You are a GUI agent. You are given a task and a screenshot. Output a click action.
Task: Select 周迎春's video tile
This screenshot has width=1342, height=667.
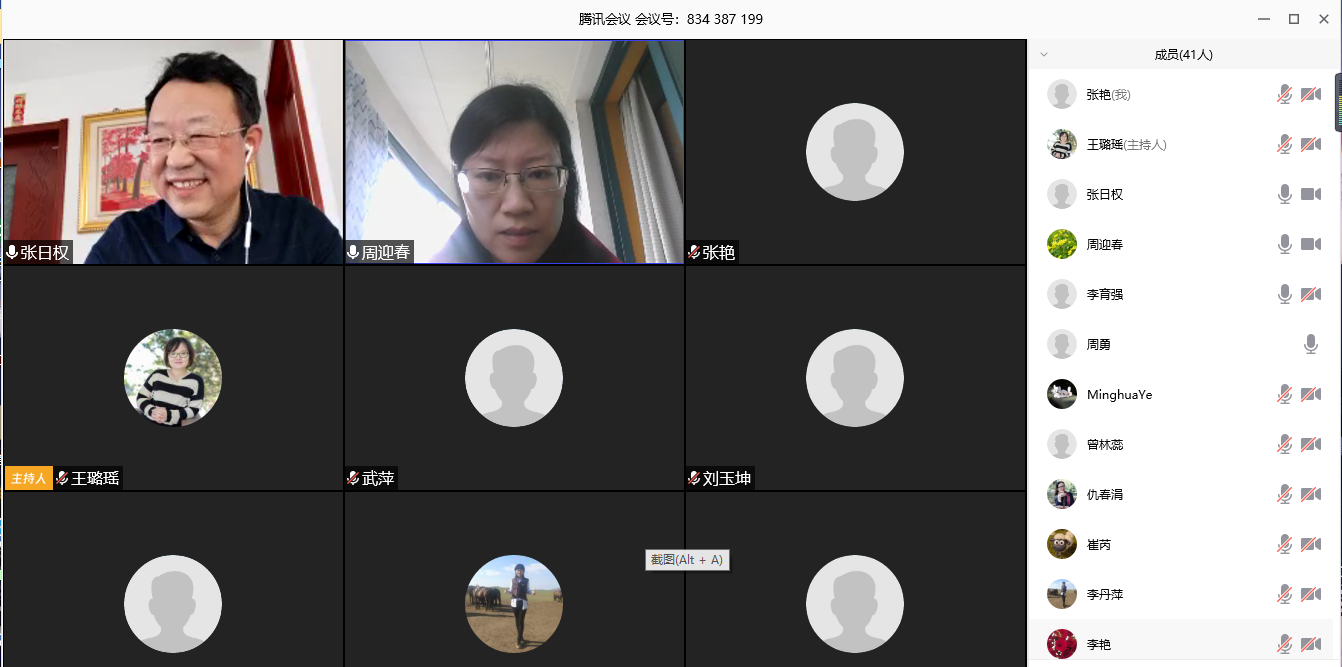[514, 152]
